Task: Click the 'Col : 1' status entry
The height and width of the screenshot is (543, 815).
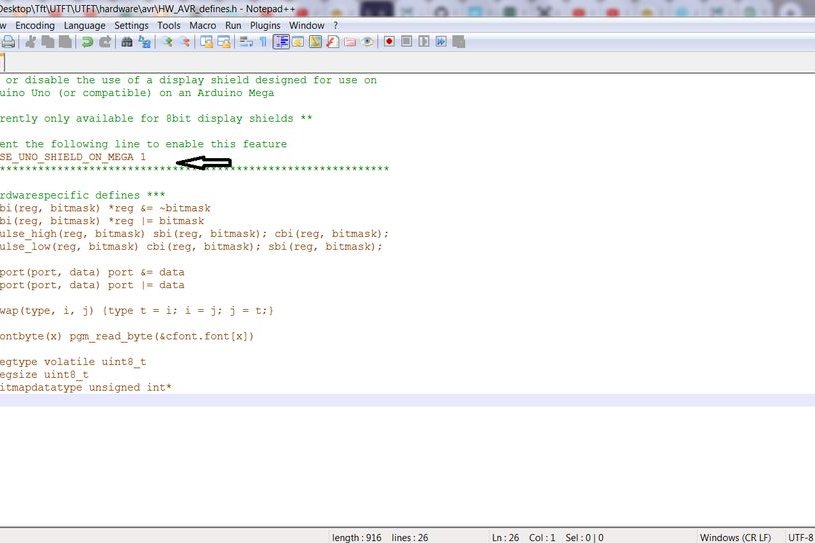Action: point(542,537)
